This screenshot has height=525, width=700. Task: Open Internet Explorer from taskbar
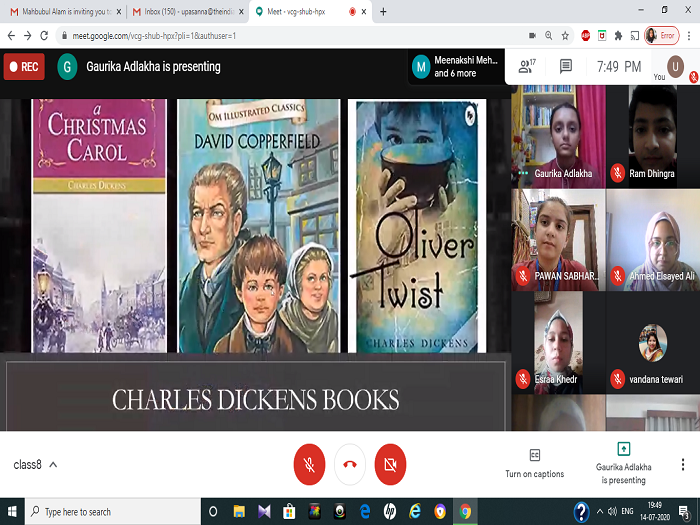coord(415,512)
